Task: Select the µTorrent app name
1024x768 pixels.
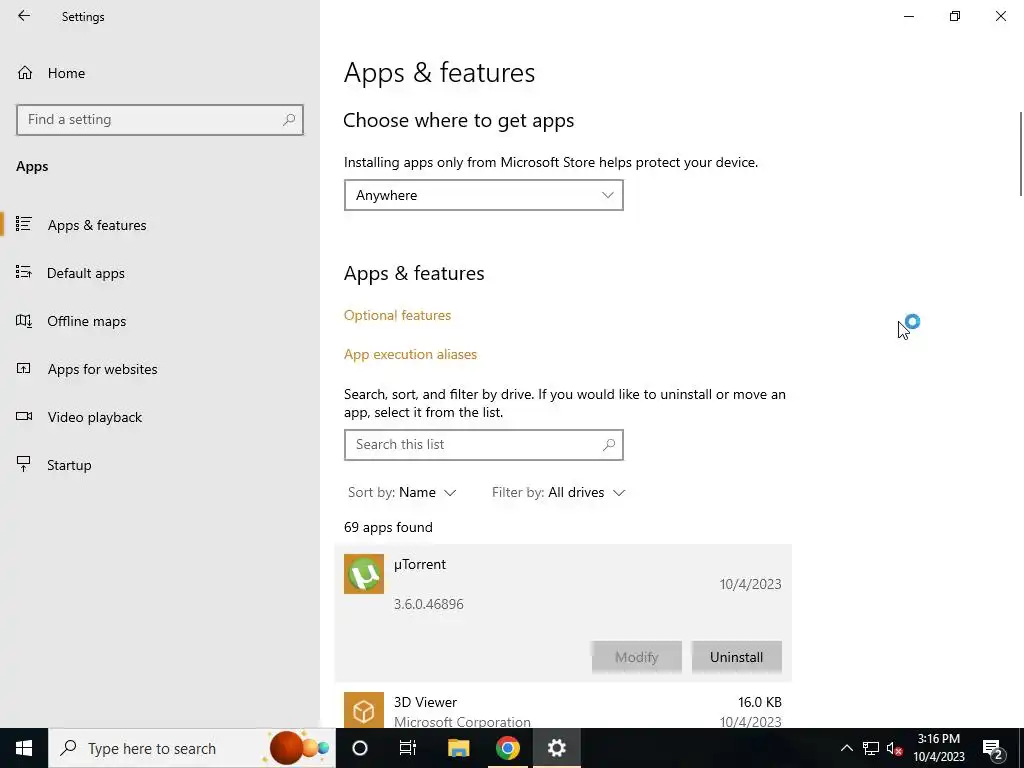Action: point(419,564)
